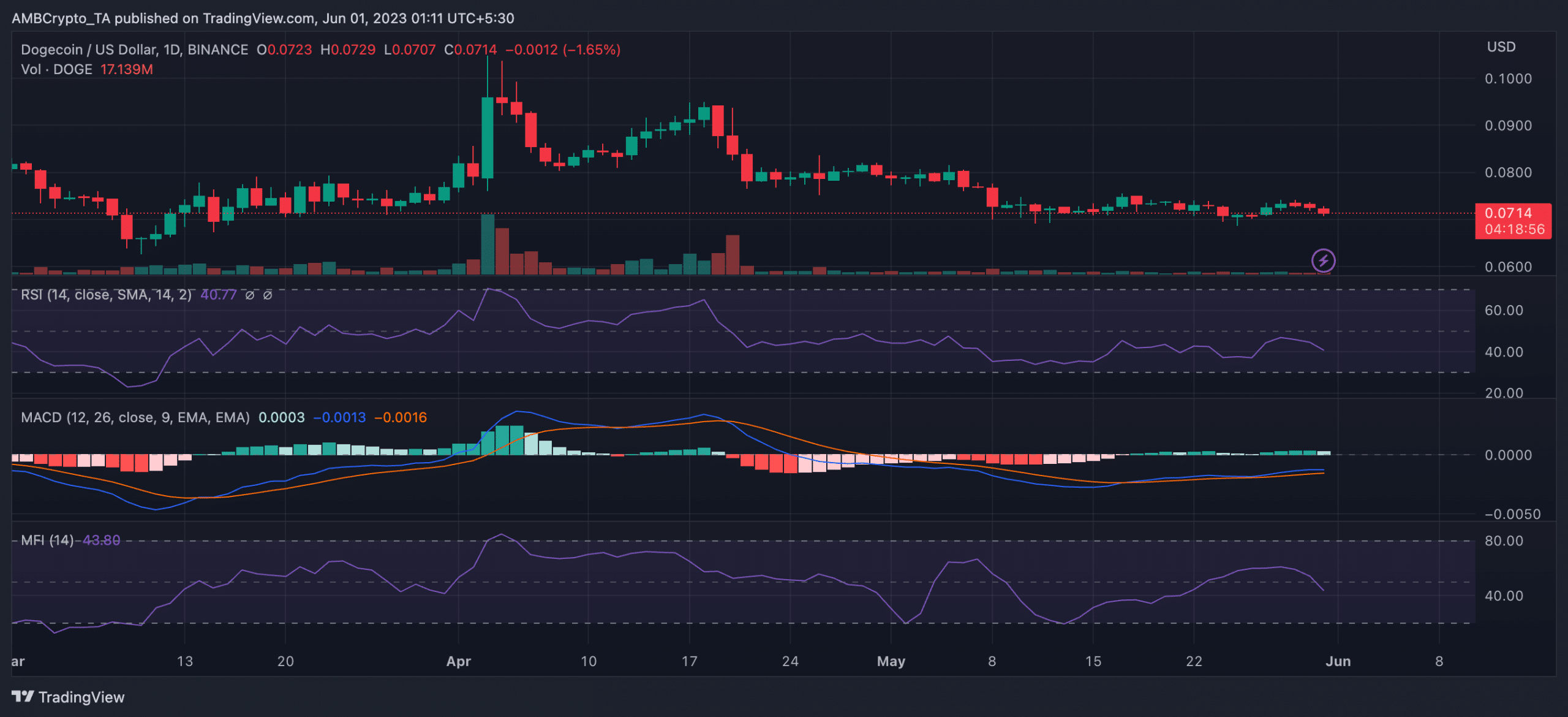The image size is (1568, 717).
Task: Click the high price H0.0729
Action: [x=348, y=50]
